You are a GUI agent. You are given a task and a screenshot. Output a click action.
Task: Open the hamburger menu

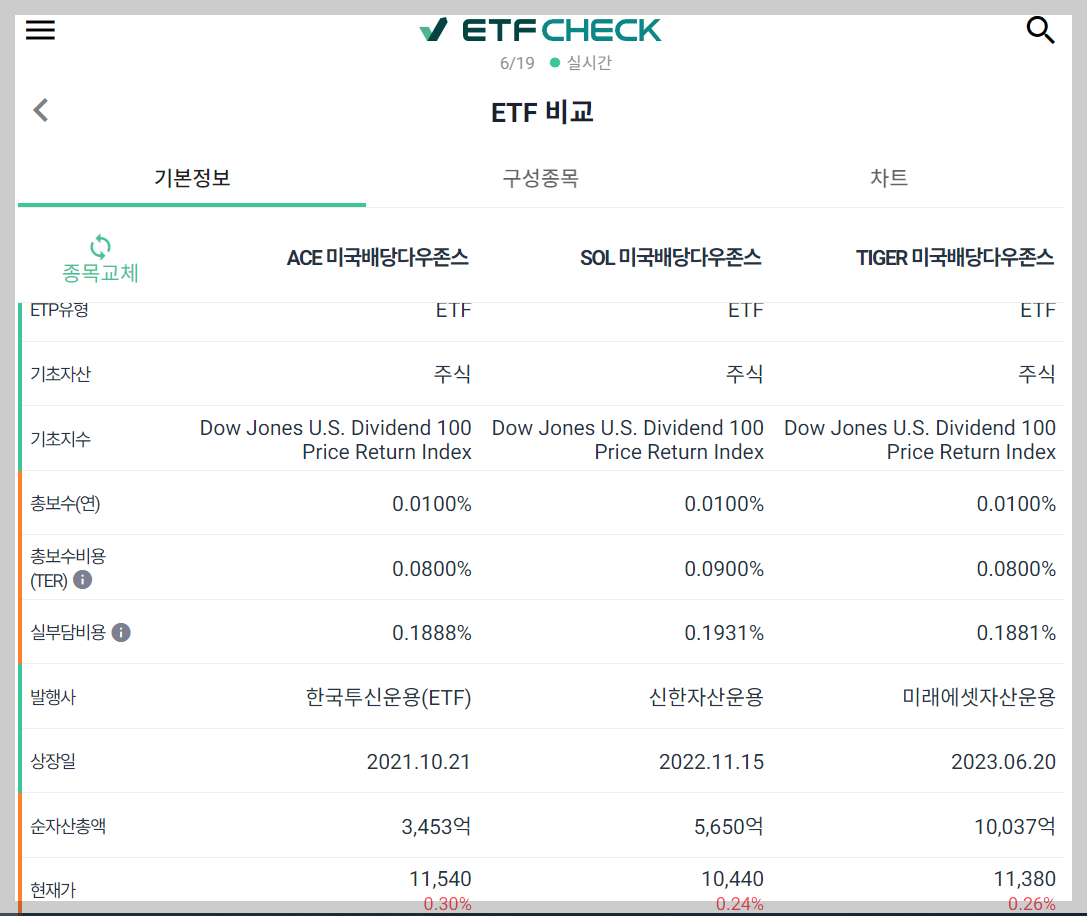[40, 30]
